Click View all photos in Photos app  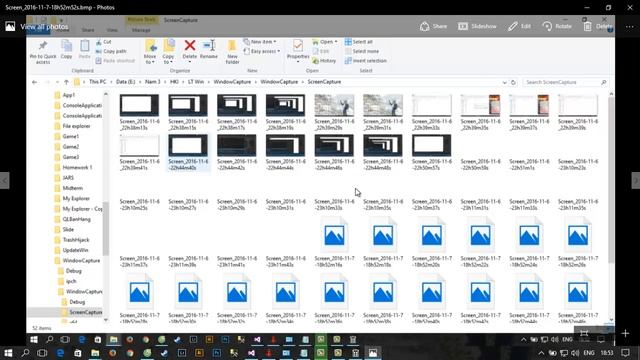tap(36, 27)
